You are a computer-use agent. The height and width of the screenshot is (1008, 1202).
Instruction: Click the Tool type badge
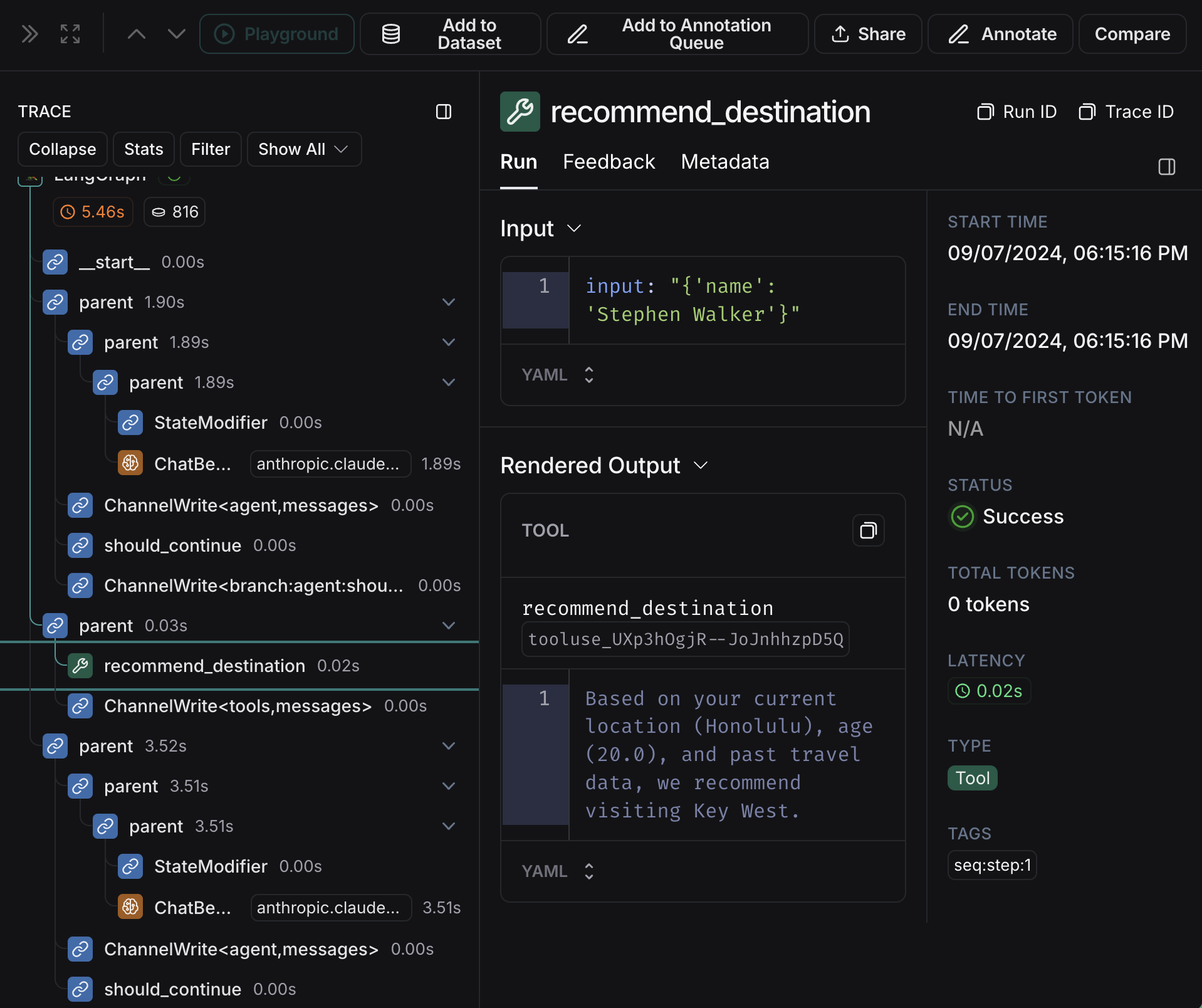point(972,778)
